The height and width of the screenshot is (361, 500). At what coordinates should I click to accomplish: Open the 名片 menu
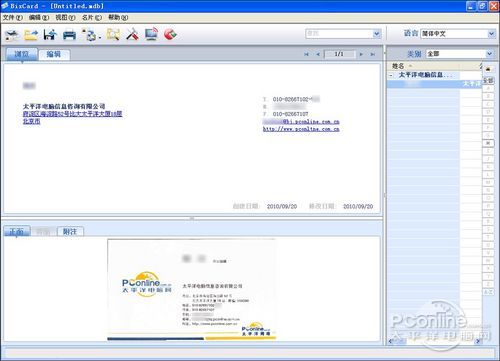(92, 18)
